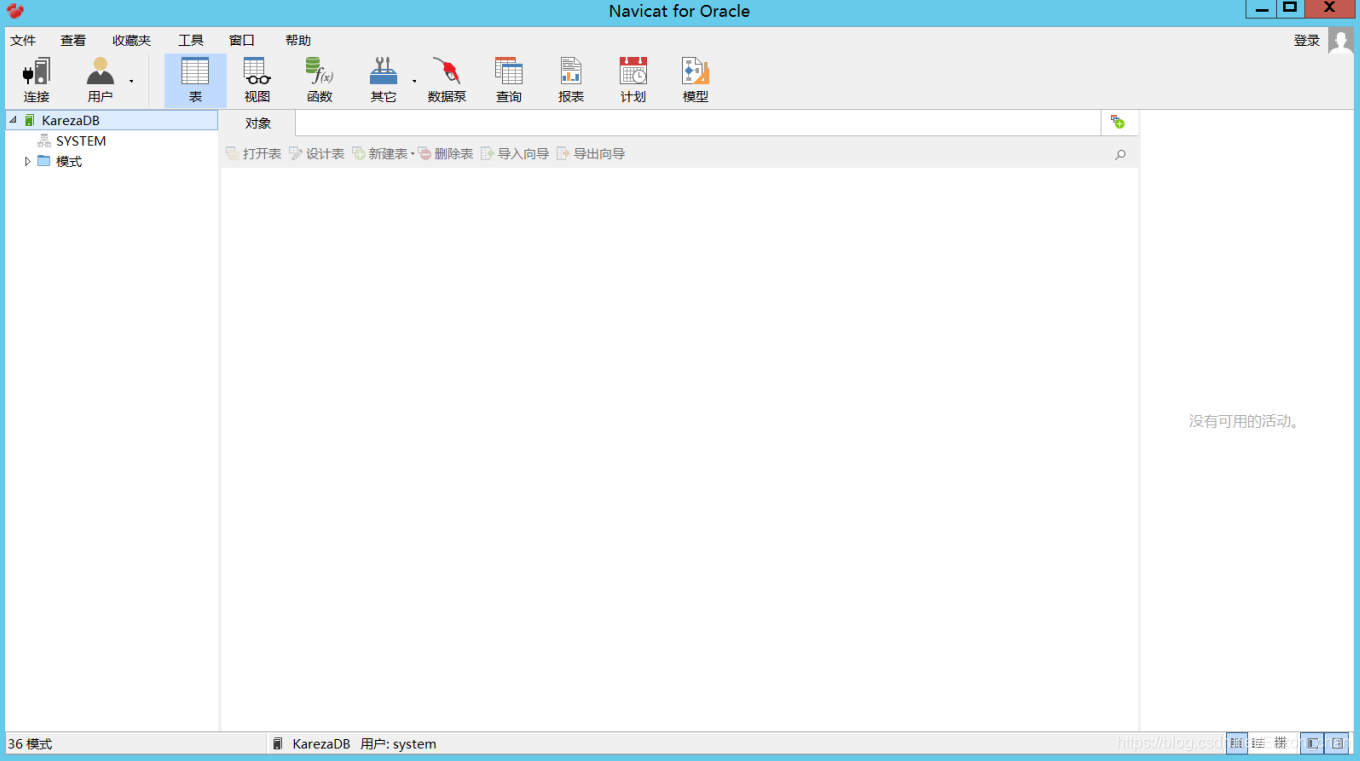Select the 对象 (Objects) tab
1360x761 pixels.
258,123
